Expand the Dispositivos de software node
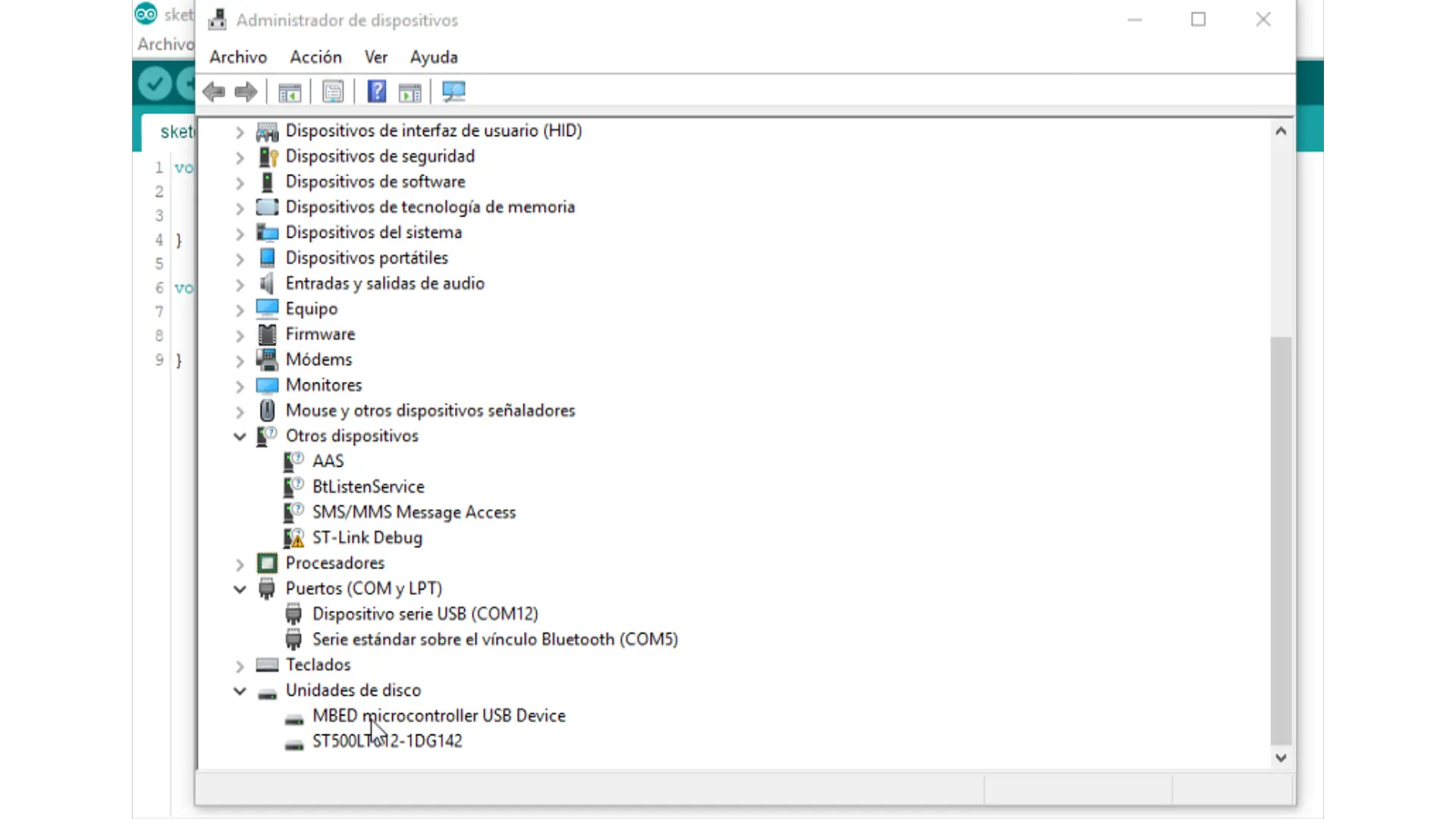The image size is (1456, 819). tap(240, 183)
